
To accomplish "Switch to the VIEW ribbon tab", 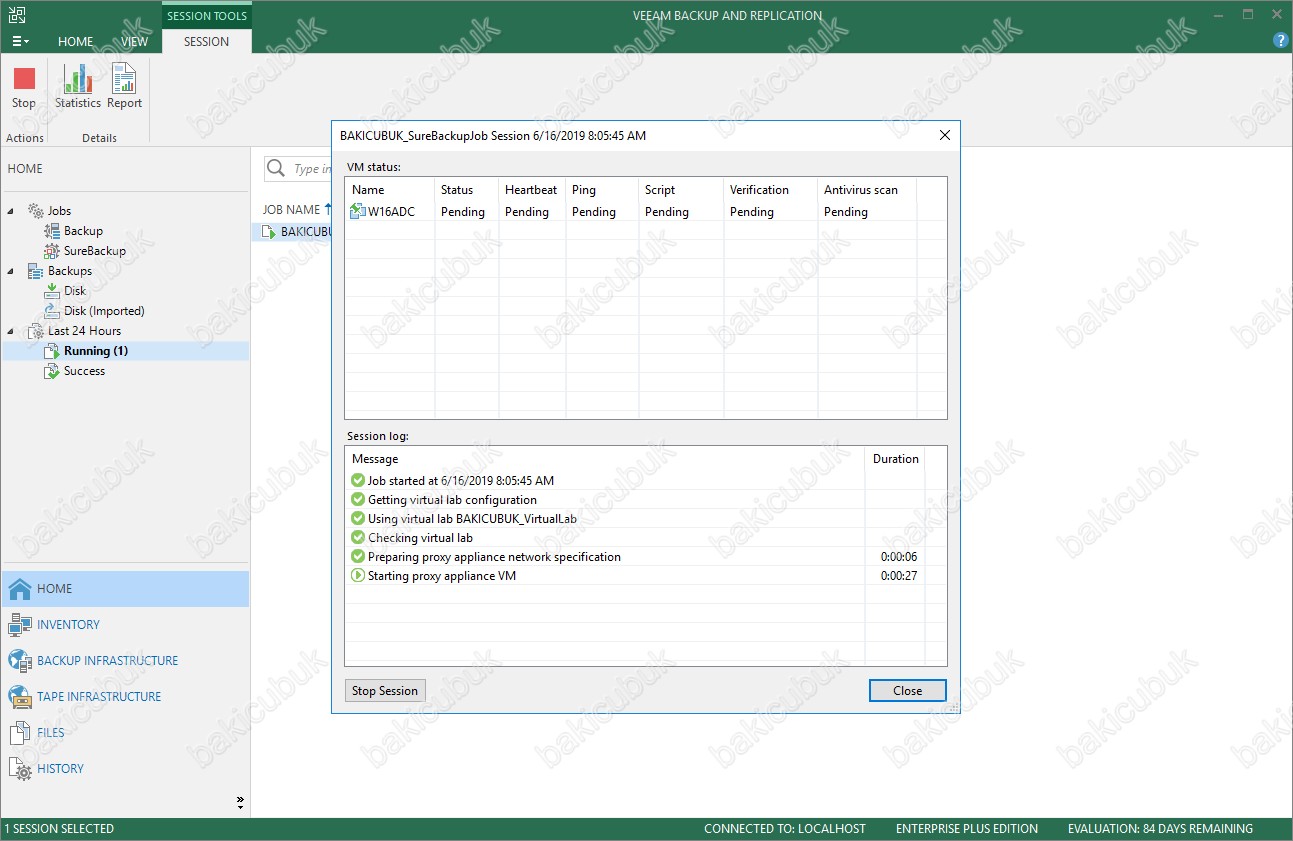I will pos(134,41).
